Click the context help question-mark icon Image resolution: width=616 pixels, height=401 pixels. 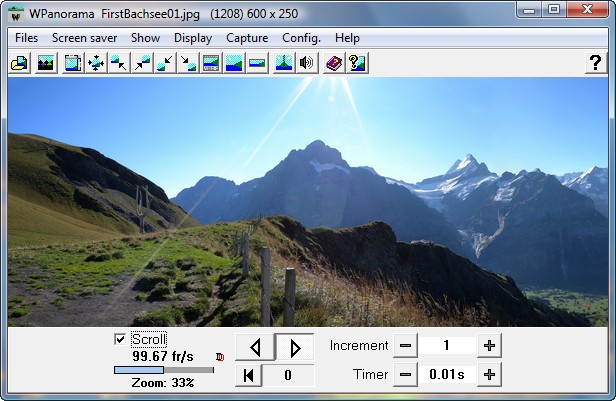[x=356, y=63]
